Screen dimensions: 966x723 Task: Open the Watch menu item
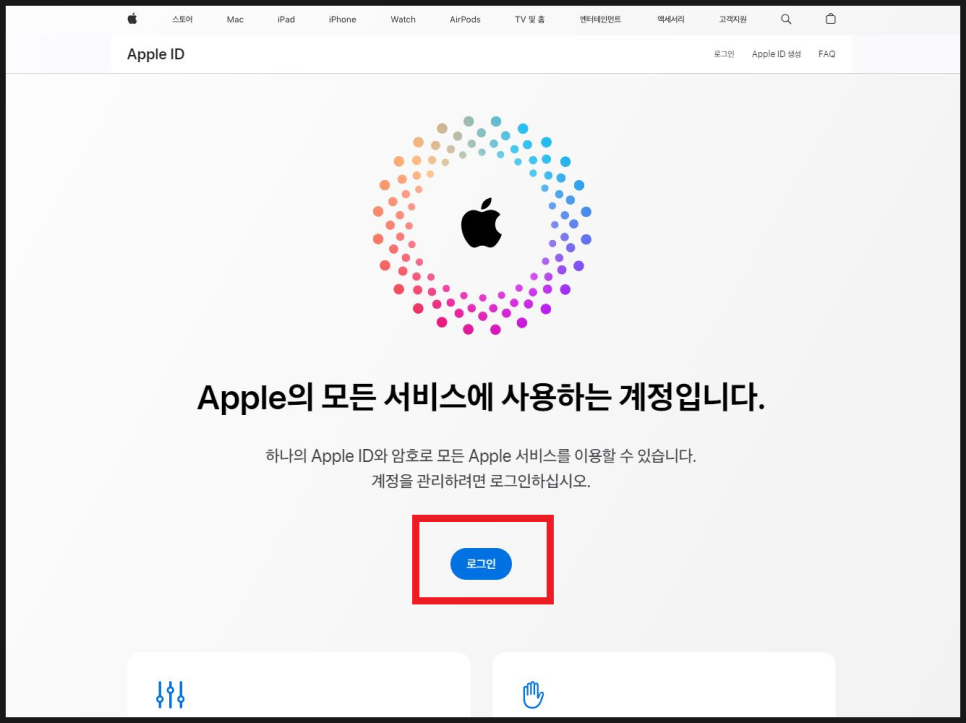[x=403, y=19]
